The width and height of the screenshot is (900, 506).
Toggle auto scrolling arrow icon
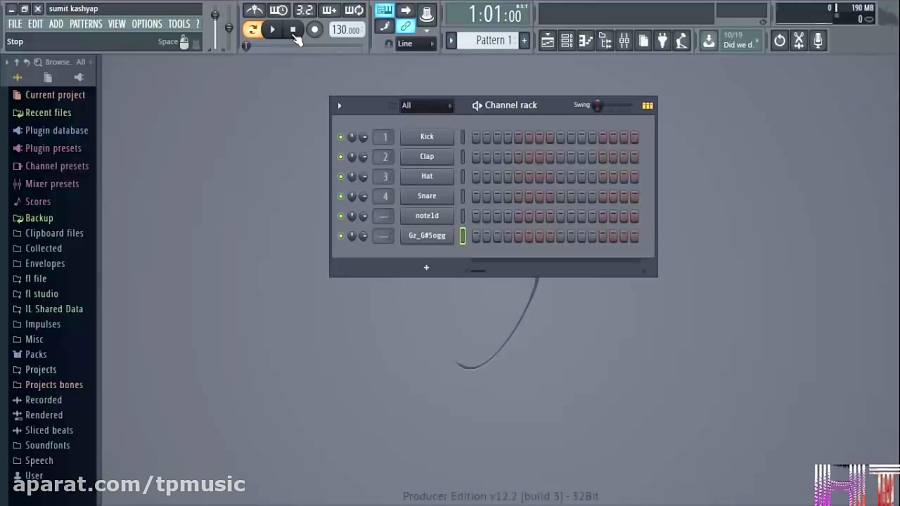pos(405,10)
